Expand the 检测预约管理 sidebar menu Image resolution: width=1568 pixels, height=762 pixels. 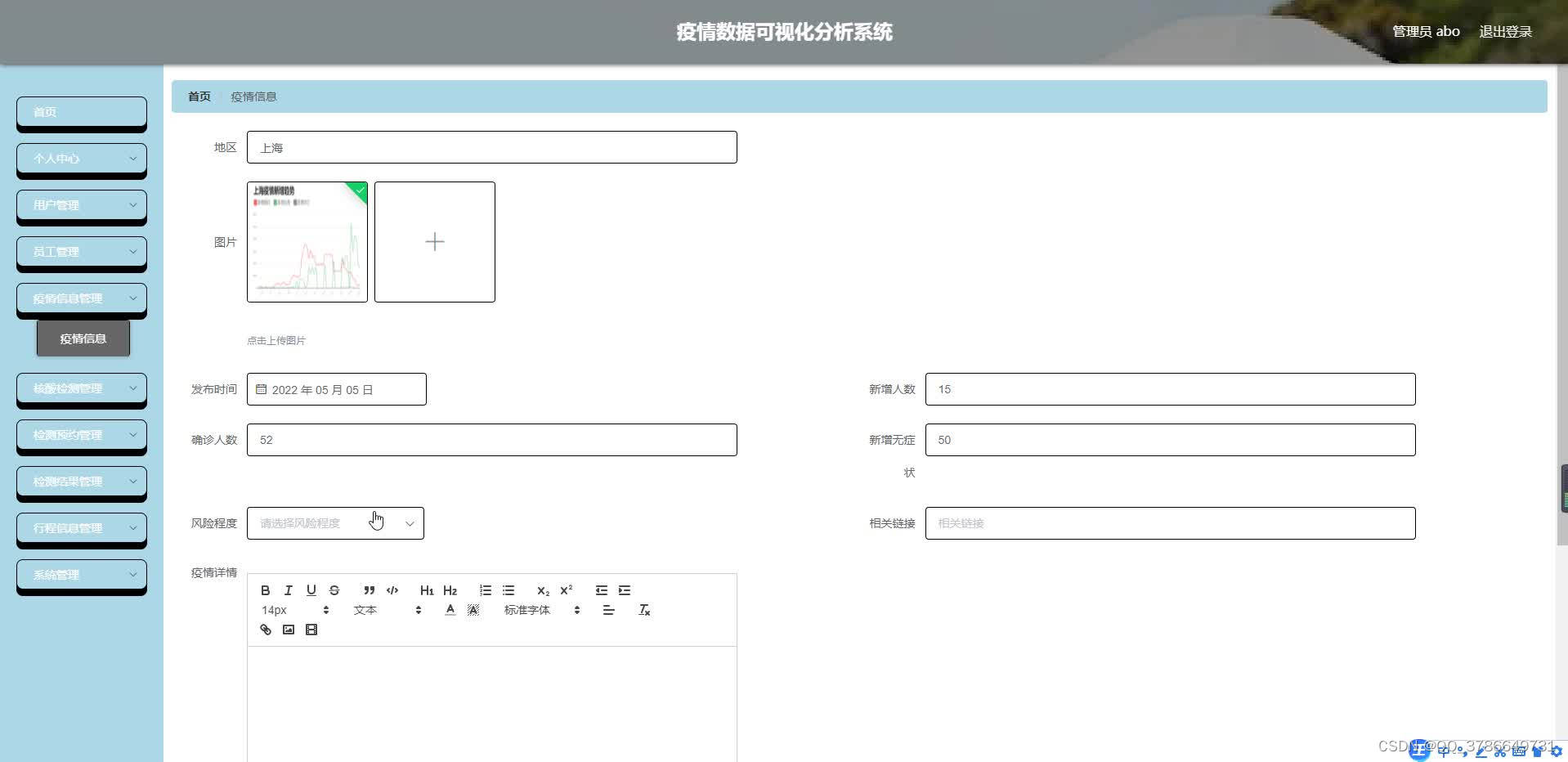[82, 435]
